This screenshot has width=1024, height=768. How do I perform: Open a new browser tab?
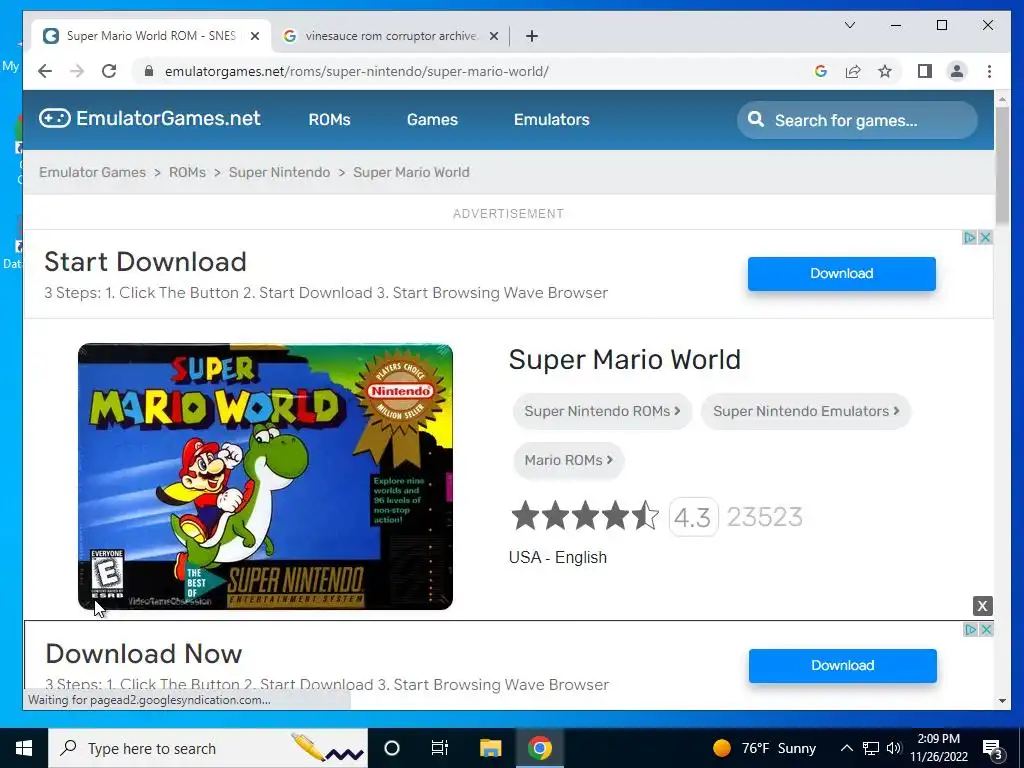532,36
